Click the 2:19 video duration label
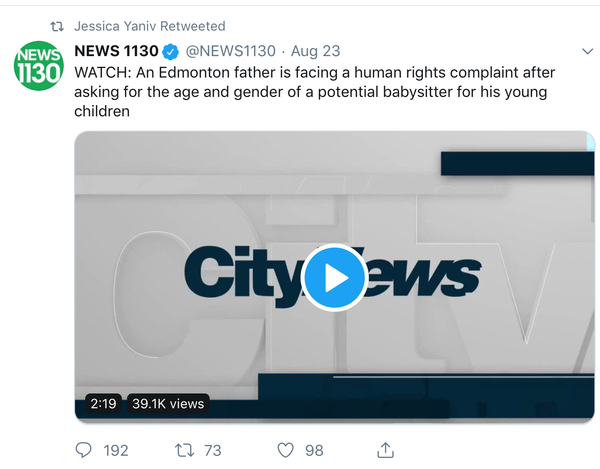The image size is (600, 469). 103,404
